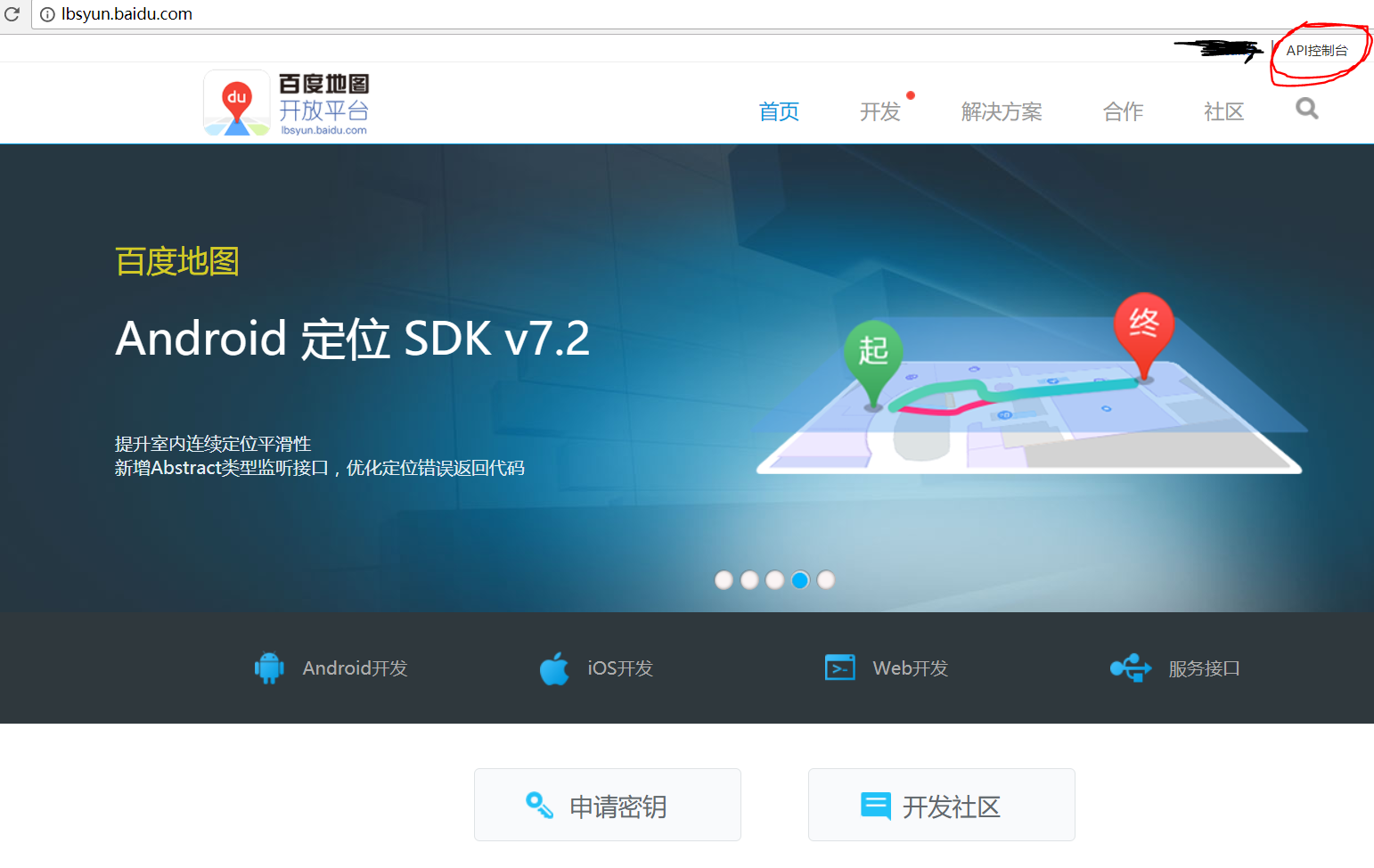Image resolution: width=1374 pixels, height=868 pixels.
Task: Select the fourth active blue carousel dot
Action: point(800,580)
